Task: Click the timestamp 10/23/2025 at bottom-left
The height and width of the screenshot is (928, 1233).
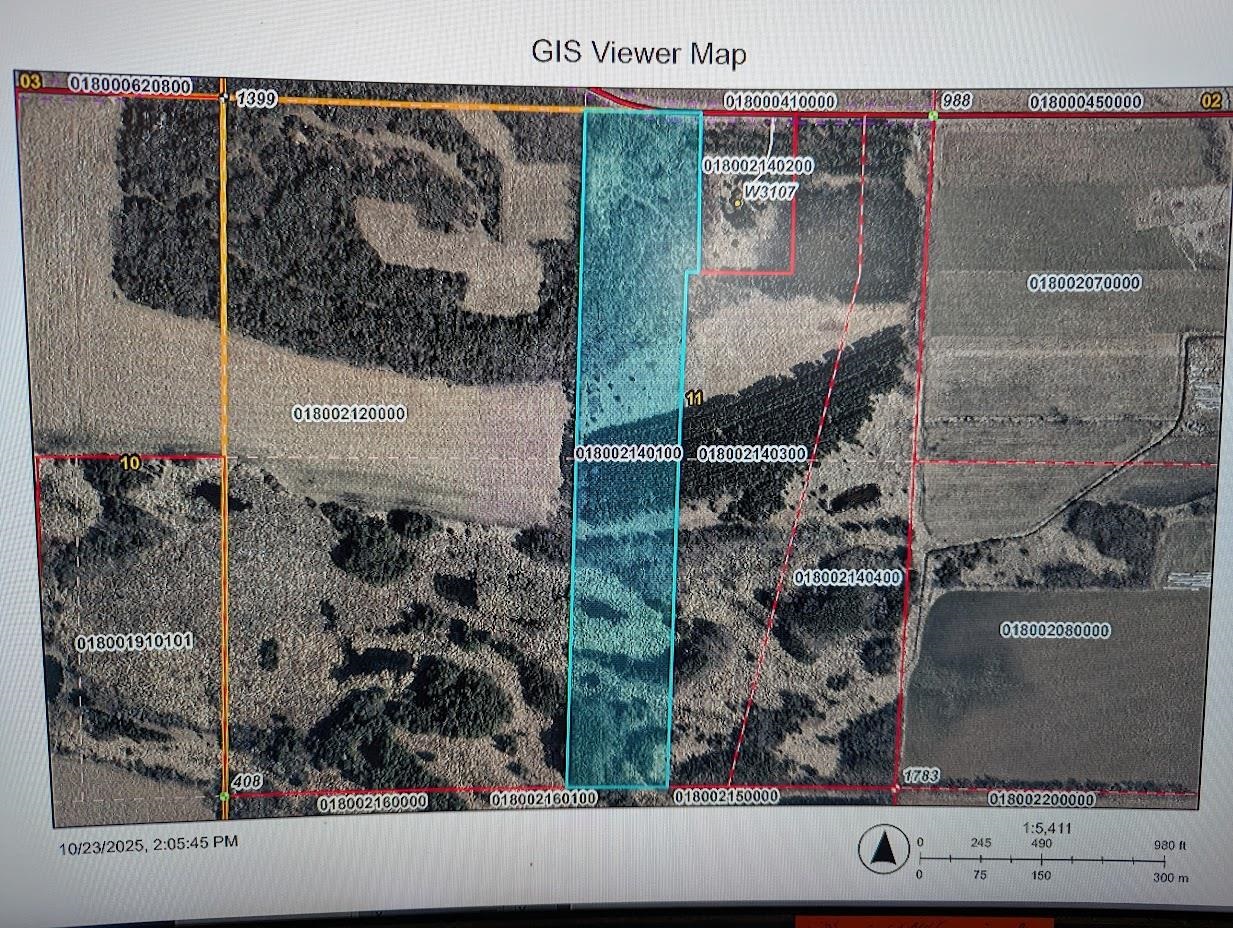Action: tap(147, 845)
